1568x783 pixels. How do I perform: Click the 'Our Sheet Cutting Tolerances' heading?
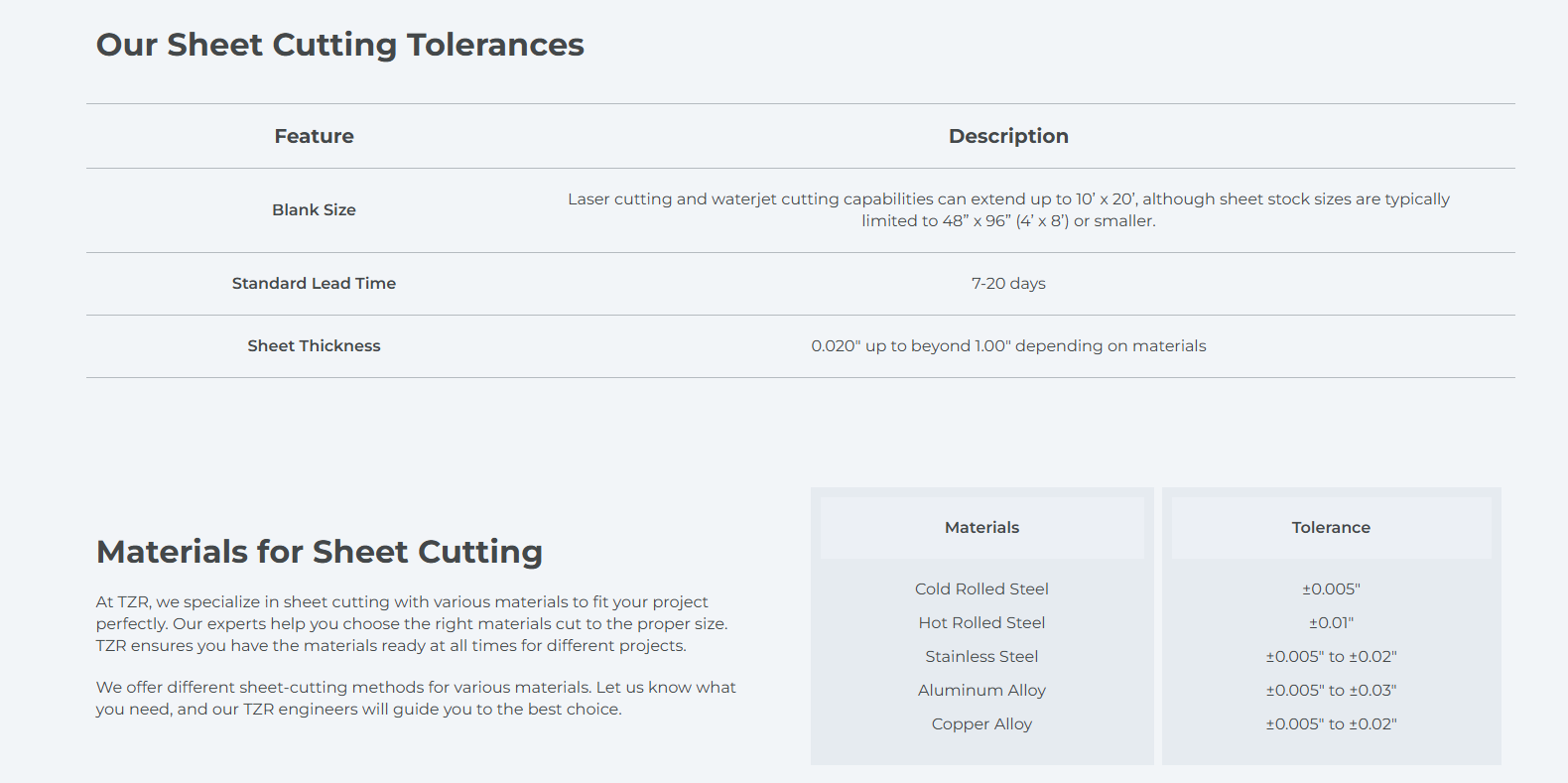pos(339,46)
